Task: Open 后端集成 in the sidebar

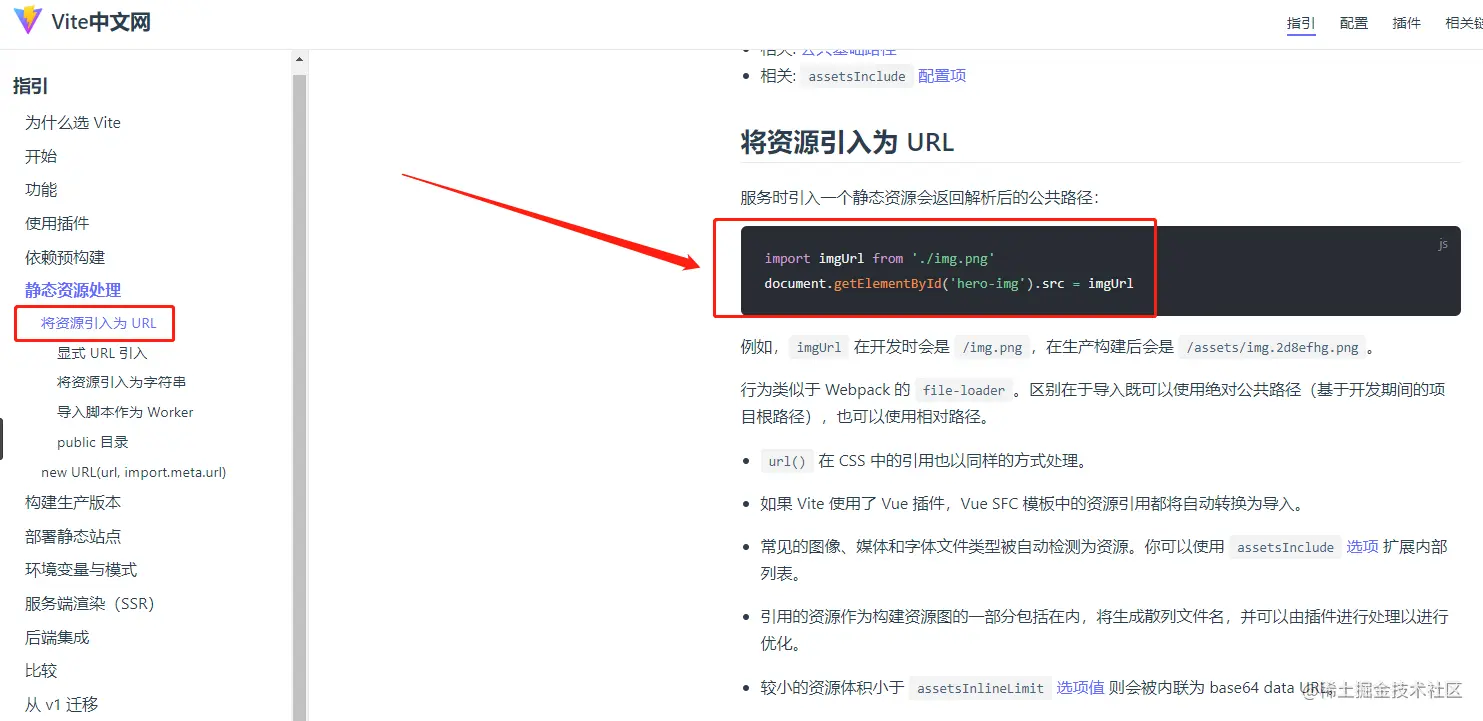Action: coord(57,637)
